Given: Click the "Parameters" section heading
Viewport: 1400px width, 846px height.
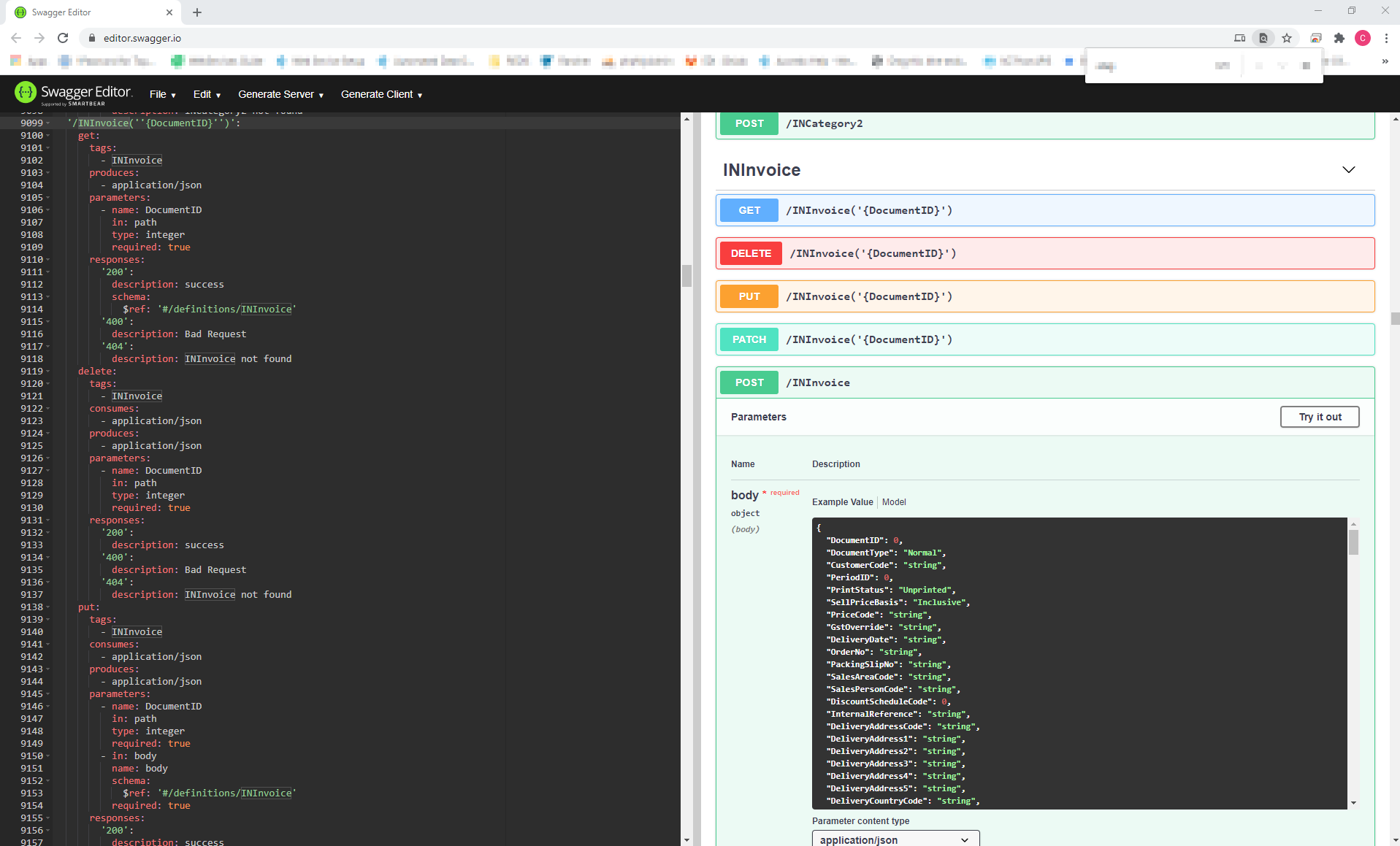Looking at the screenshot, I should point(758,417).
